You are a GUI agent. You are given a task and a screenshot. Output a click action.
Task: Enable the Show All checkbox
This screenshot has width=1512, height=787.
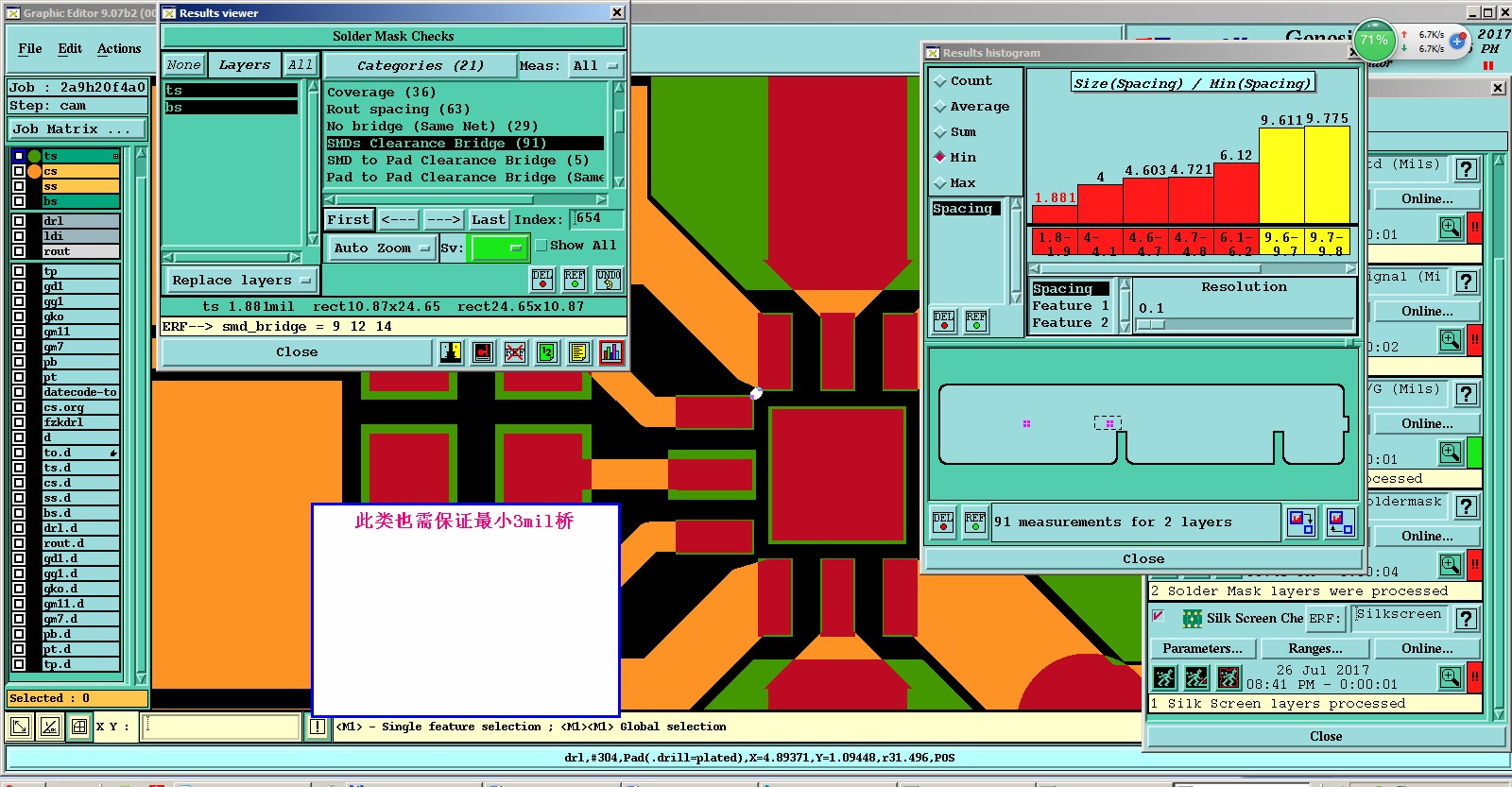[541, 246]
